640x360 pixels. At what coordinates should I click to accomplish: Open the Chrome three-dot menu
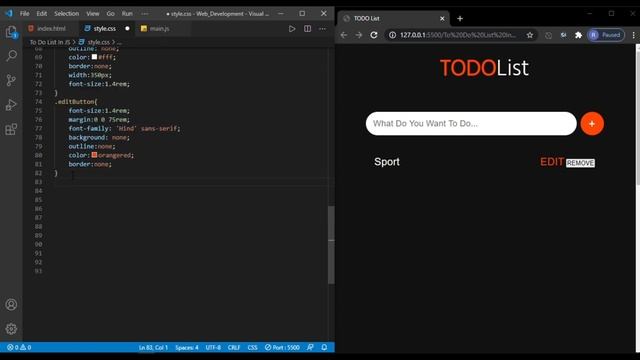[633, 35]
